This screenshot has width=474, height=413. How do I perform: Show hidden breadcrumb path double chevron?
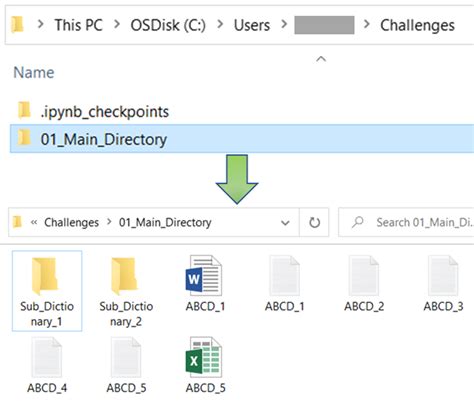pyautogui.click(x=34, y=222)
